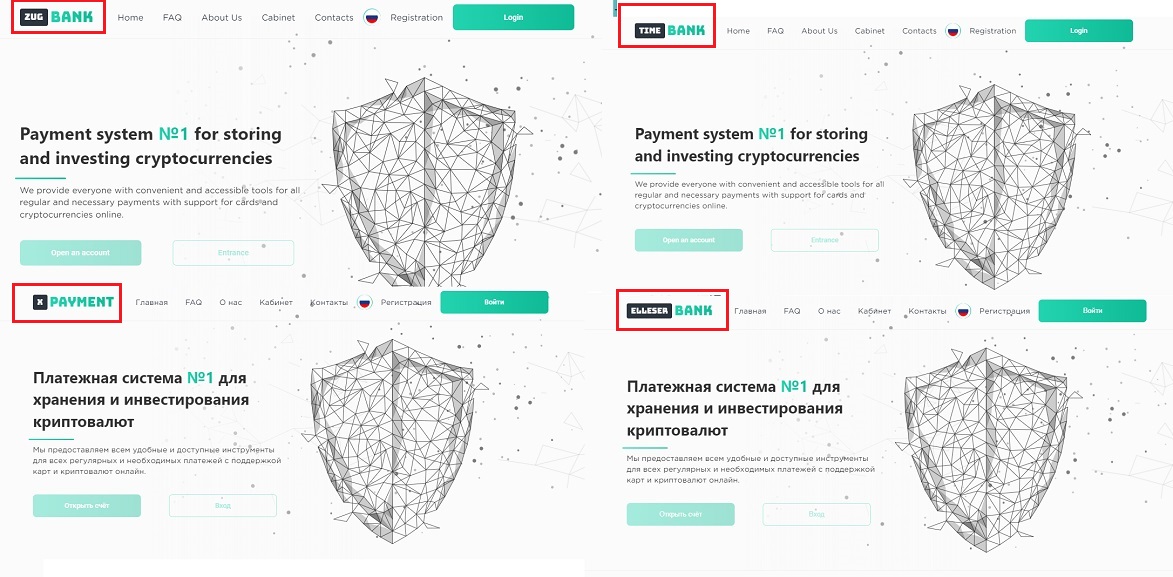
Task: Click the flag icon beside X PAYMENT Регистрация
Action: pos(364,302)
